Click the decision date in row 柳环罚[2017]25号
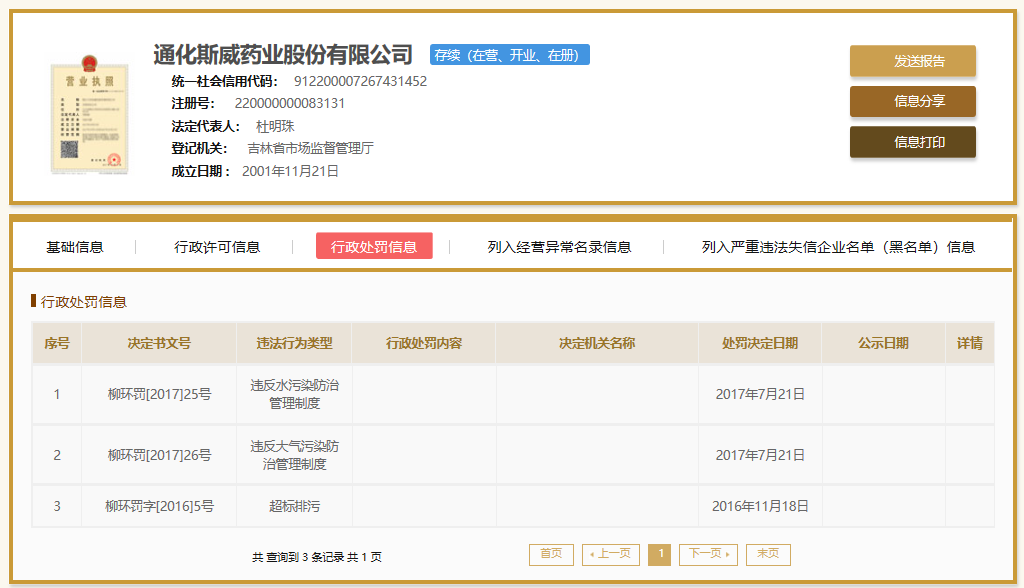Viewport: 1024px width, 588px height. click(x=760, y=394)
